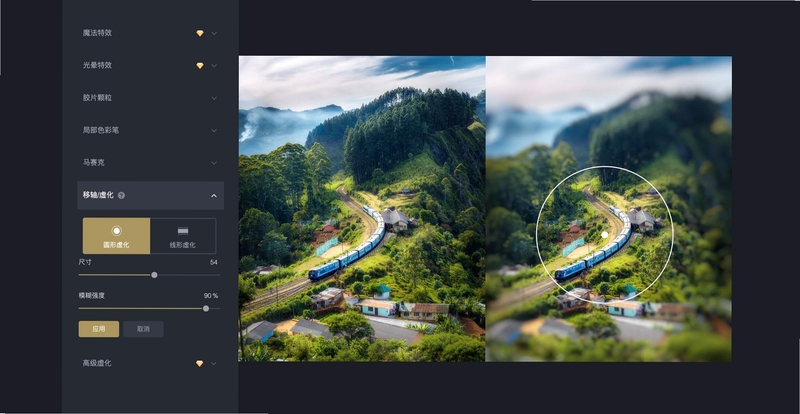The width and height of the screenshot is (800, 414).
Task: Click the blur focus center dot on preview
Action: (605, 235)
